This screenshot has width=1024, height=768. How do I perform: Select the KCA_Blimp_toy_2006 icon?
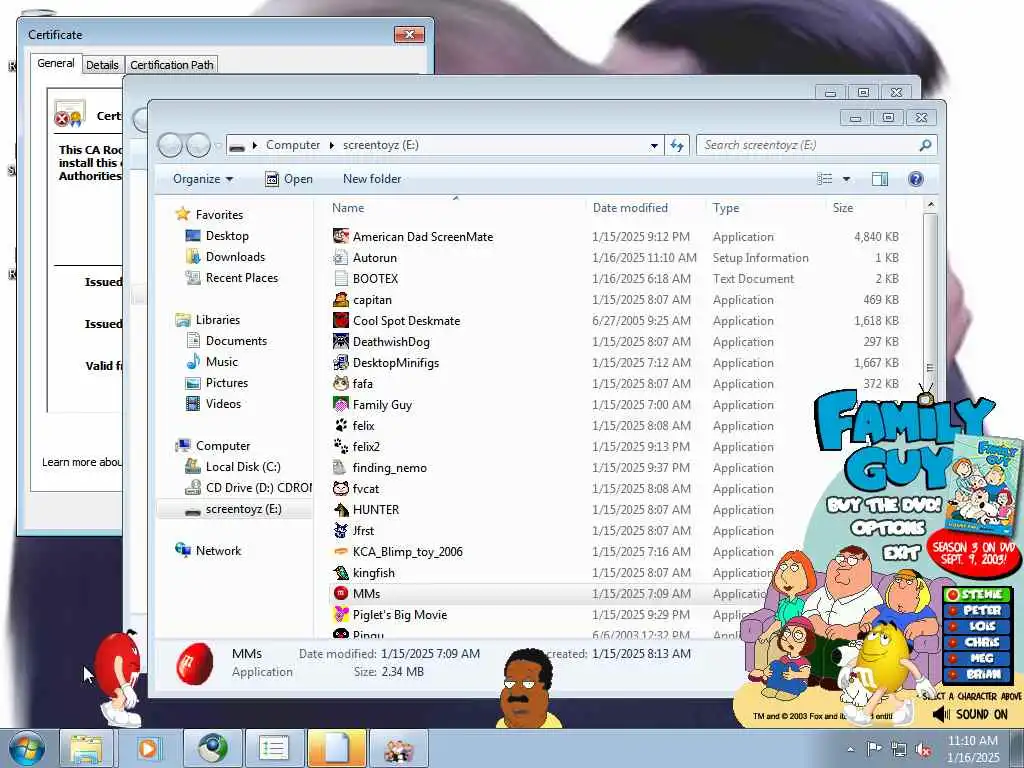point(340,552)
